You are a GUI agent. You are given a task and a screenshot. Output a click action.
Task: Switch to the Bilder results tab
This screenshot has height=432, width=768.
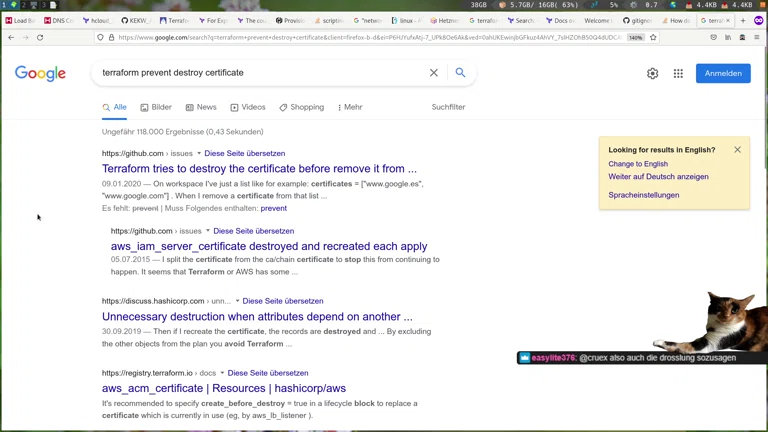coord(156,107)
